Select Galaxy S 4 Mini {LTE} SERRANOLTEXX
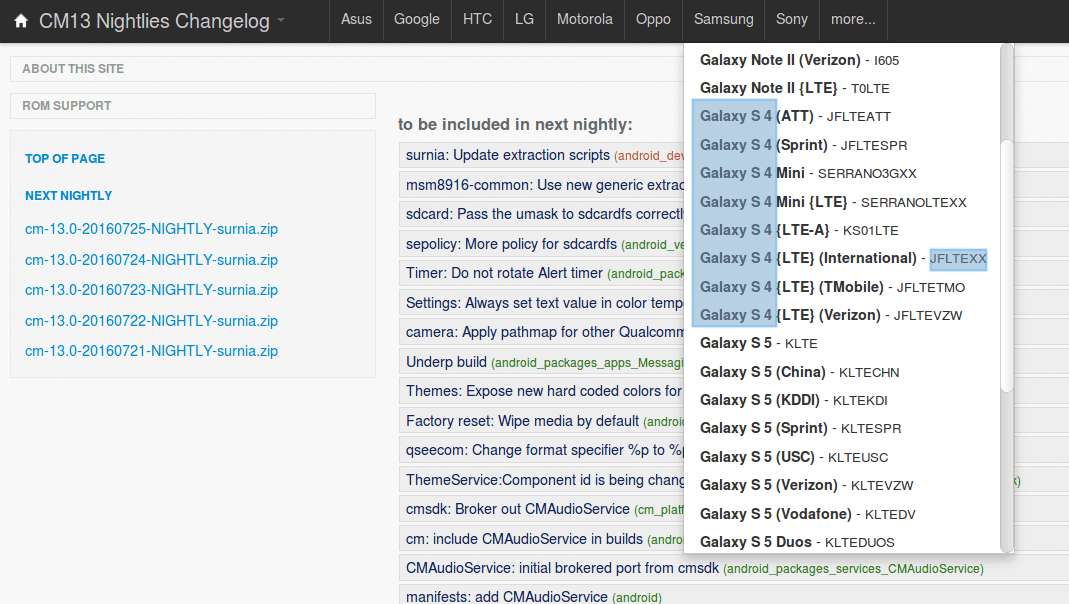 coord(833,202)
